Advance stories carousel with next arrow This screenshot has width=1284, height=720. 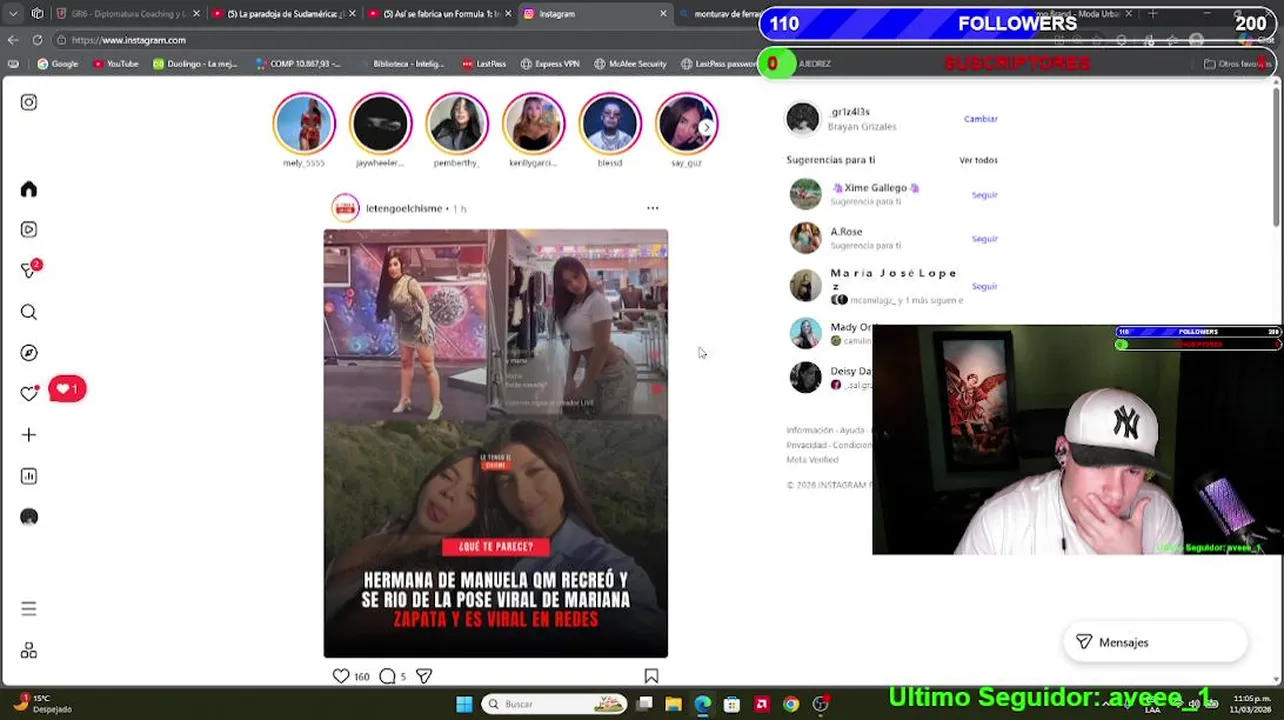click(x=706, y=127)
